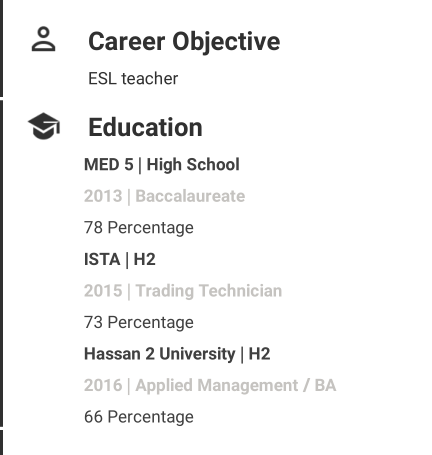The image size is (432, 455).
Task: Click the year 2013 in Education
Action: pos(103,196)
